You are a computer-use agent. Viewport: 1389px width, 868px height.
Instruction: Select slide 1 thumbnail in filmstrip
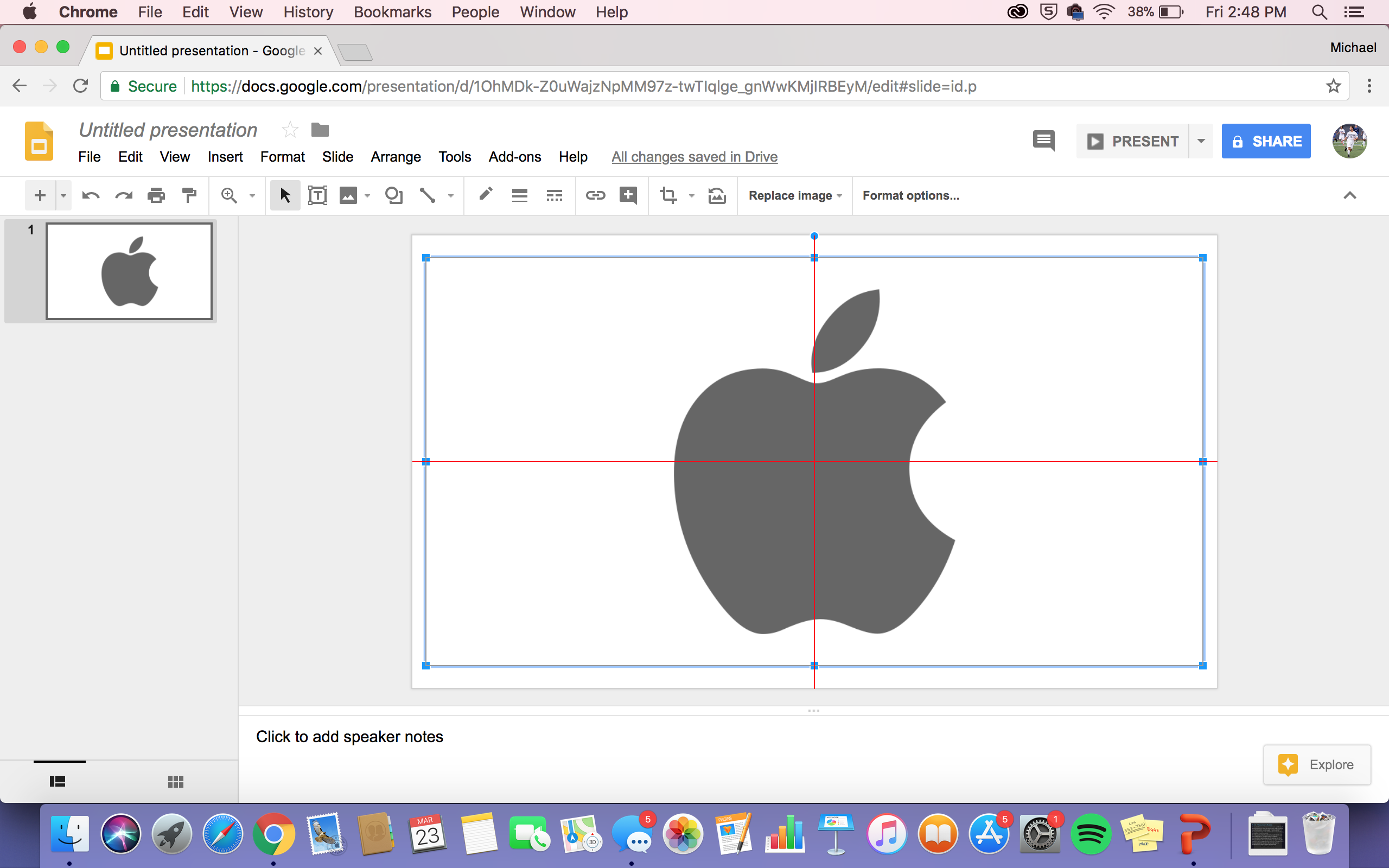click(129, 271)
